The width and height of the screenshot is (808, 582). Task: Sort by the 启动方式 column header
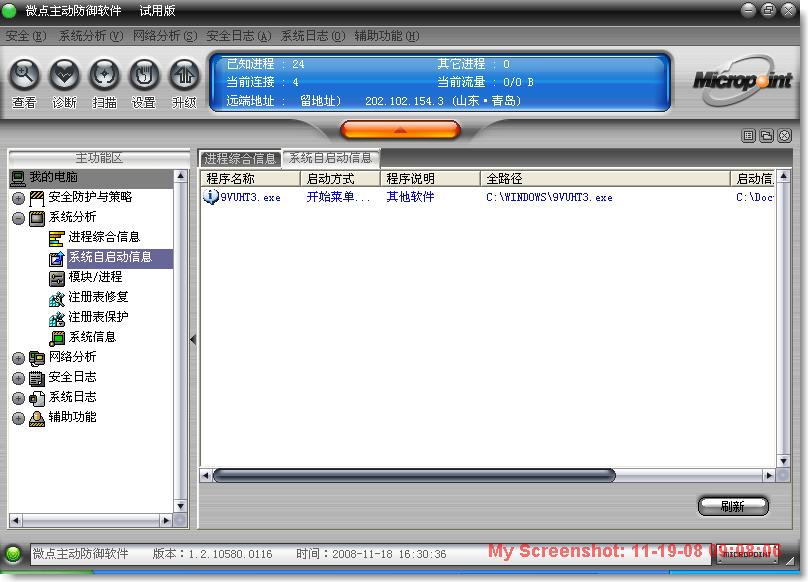coord(340,179)
